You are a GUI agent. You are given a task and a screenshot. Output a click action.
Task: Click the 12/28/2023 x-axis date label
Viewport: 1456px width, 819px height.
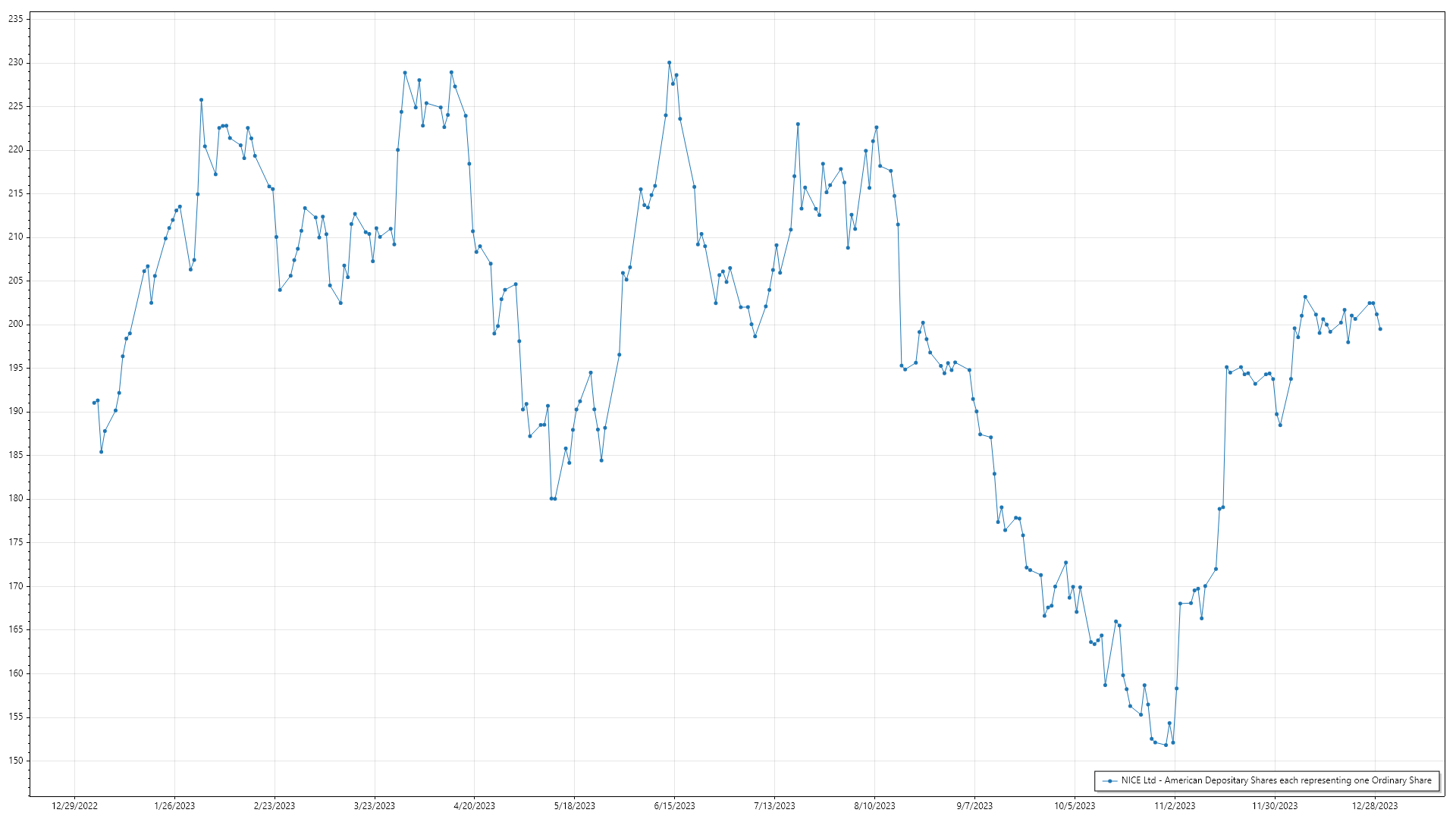[1375, 806]
